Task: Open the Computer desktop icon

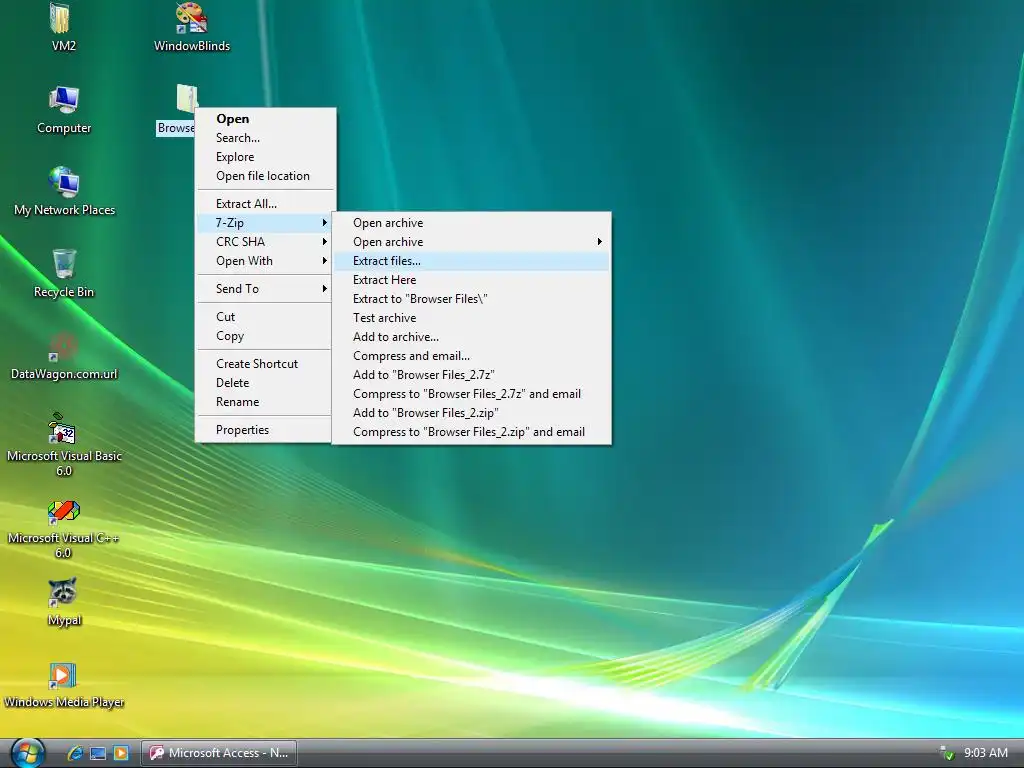Action: coord(63,109)
